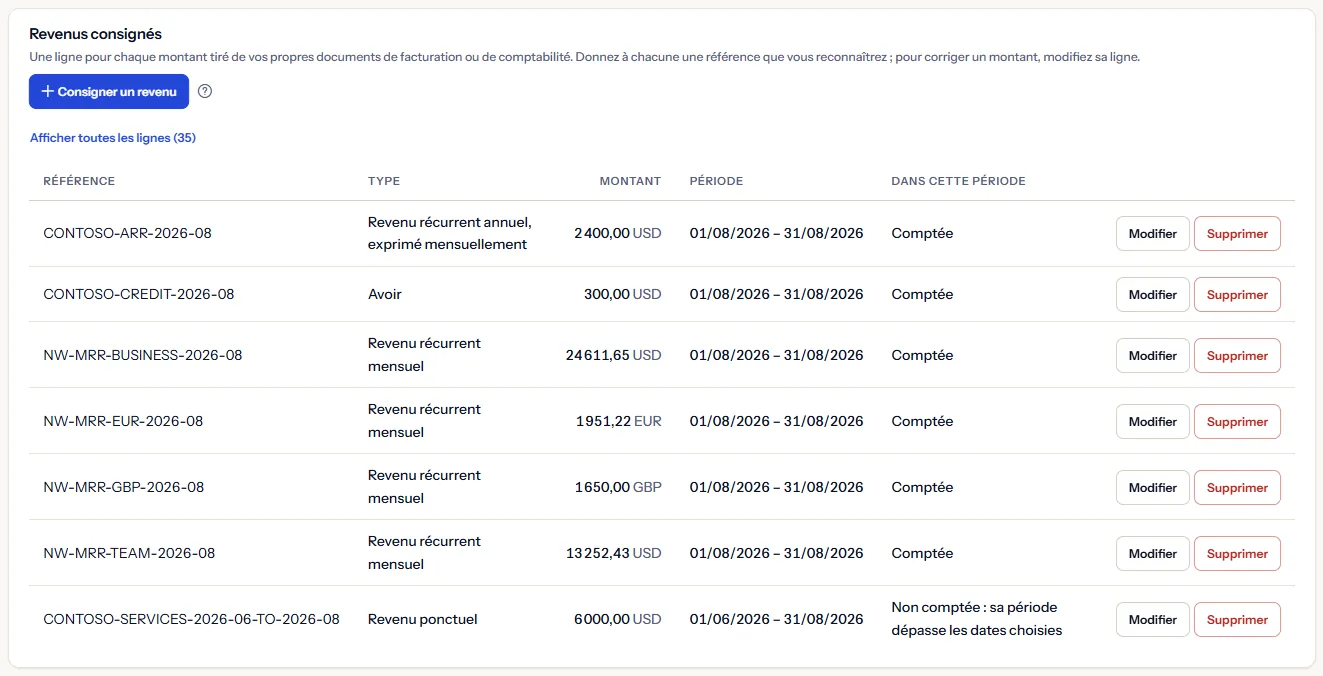Click the amount 24 611,65 USD
Viewport: 1323px width, 676px height.
pos(613,355)
